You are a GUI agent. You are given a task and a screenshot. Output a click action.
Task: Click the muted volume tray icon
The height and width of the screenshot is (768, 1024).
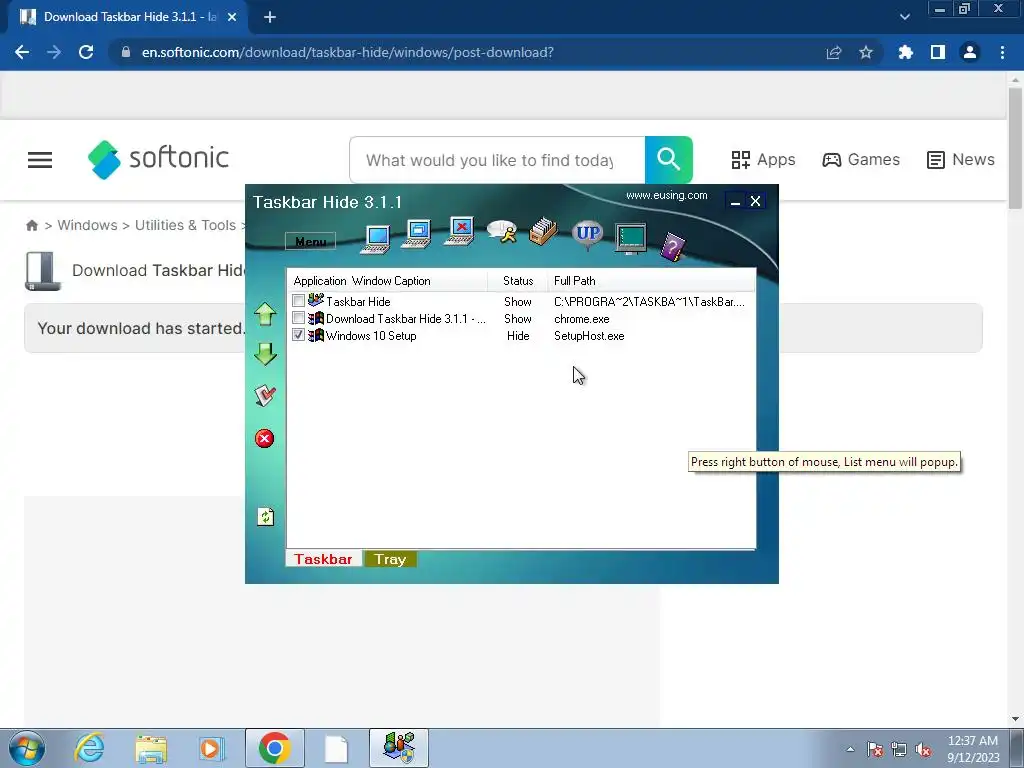tap(923, 750)
